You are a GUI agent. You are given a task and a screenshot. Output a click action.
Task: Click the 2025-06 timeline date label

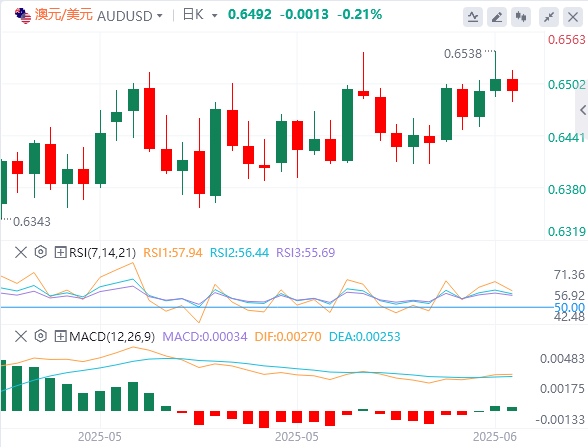click(495, 437)
